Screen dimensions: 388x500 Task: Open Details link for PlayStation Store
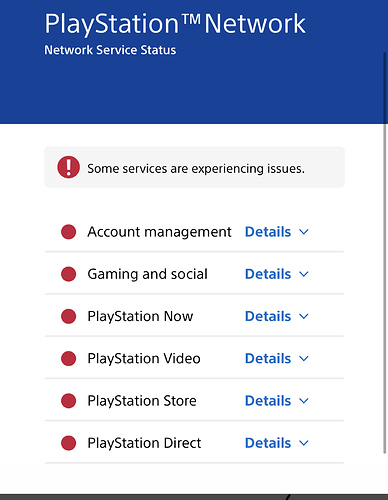coord(268,401)
